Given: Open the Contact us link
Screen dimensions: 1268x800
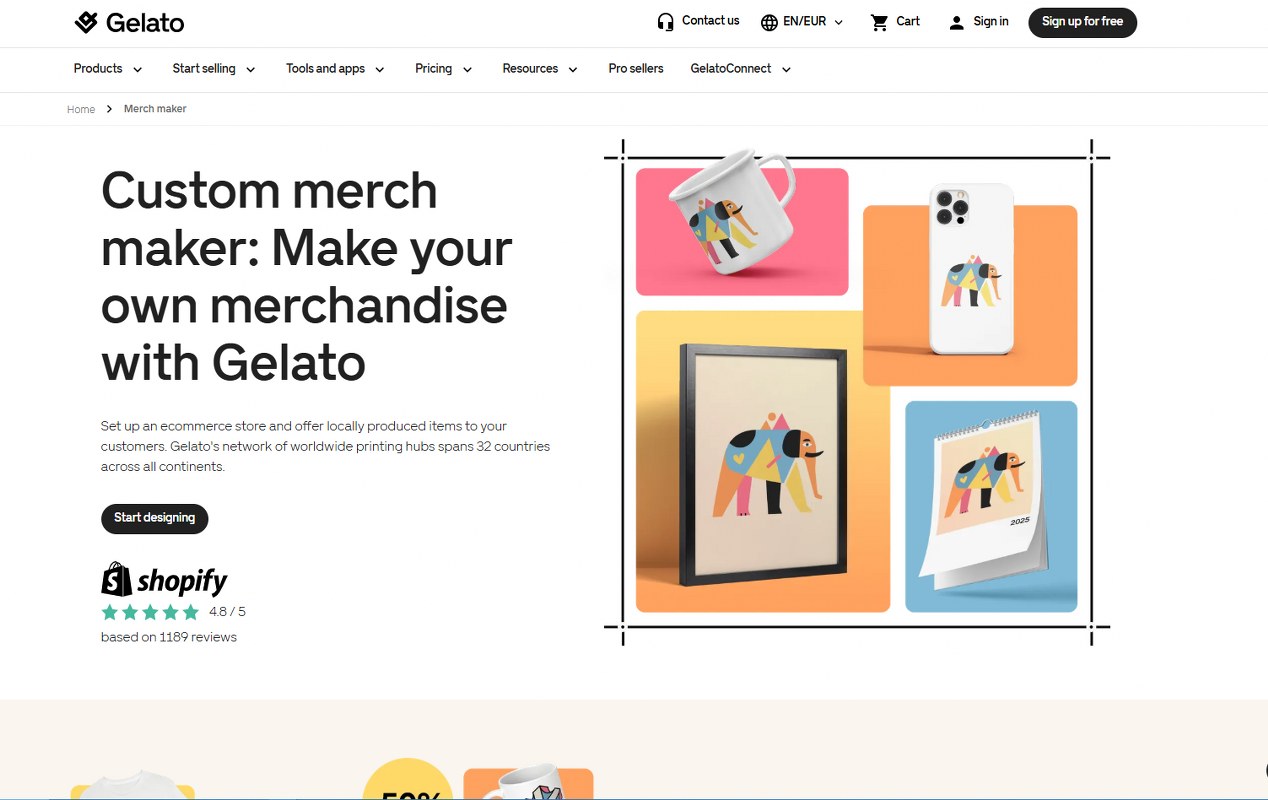Looking at the screenshot, I should 710,21.
